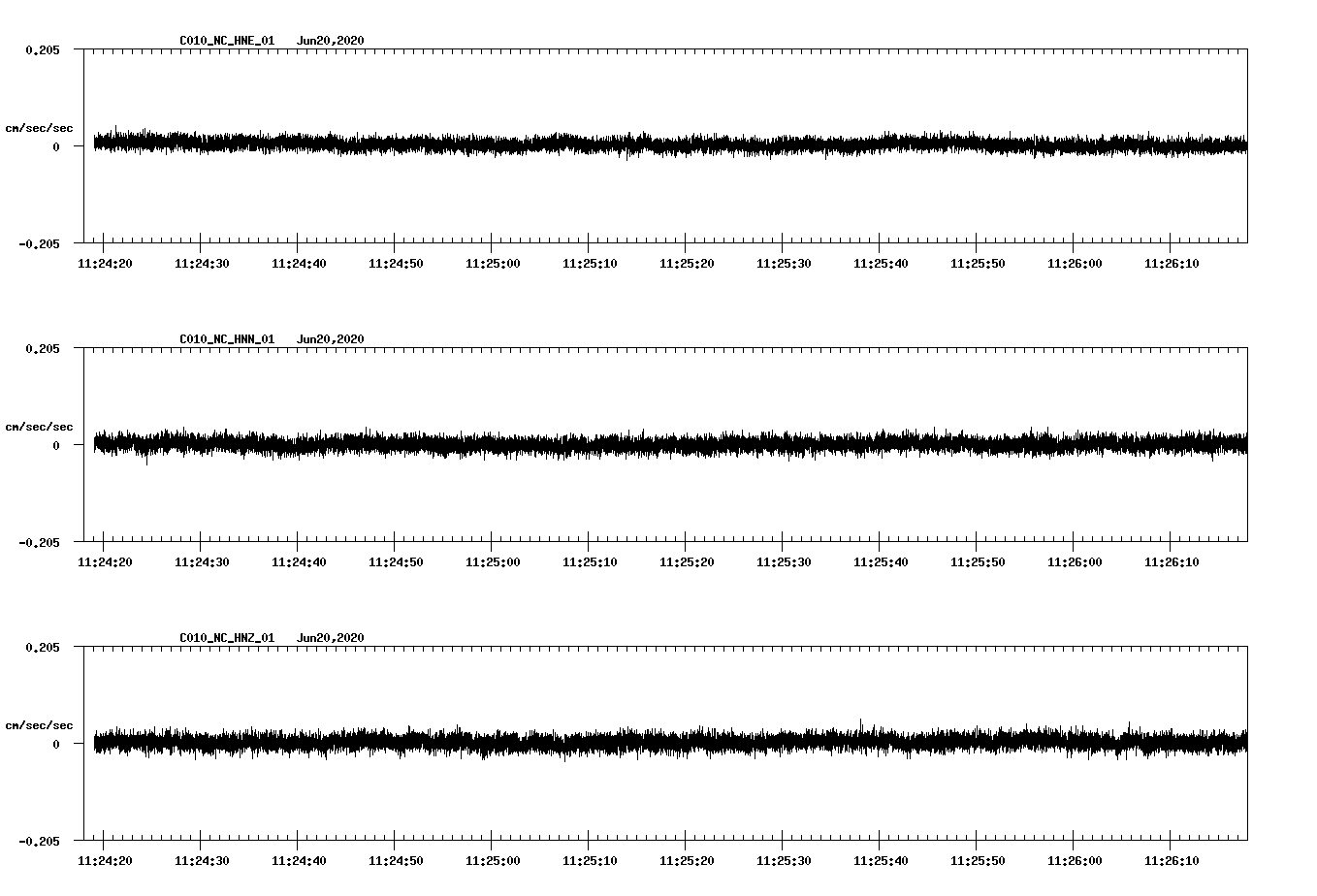Click the 11:26:10 time label under HNE plot
This screenshot has height=896, width=1317.
[1172, 264]
